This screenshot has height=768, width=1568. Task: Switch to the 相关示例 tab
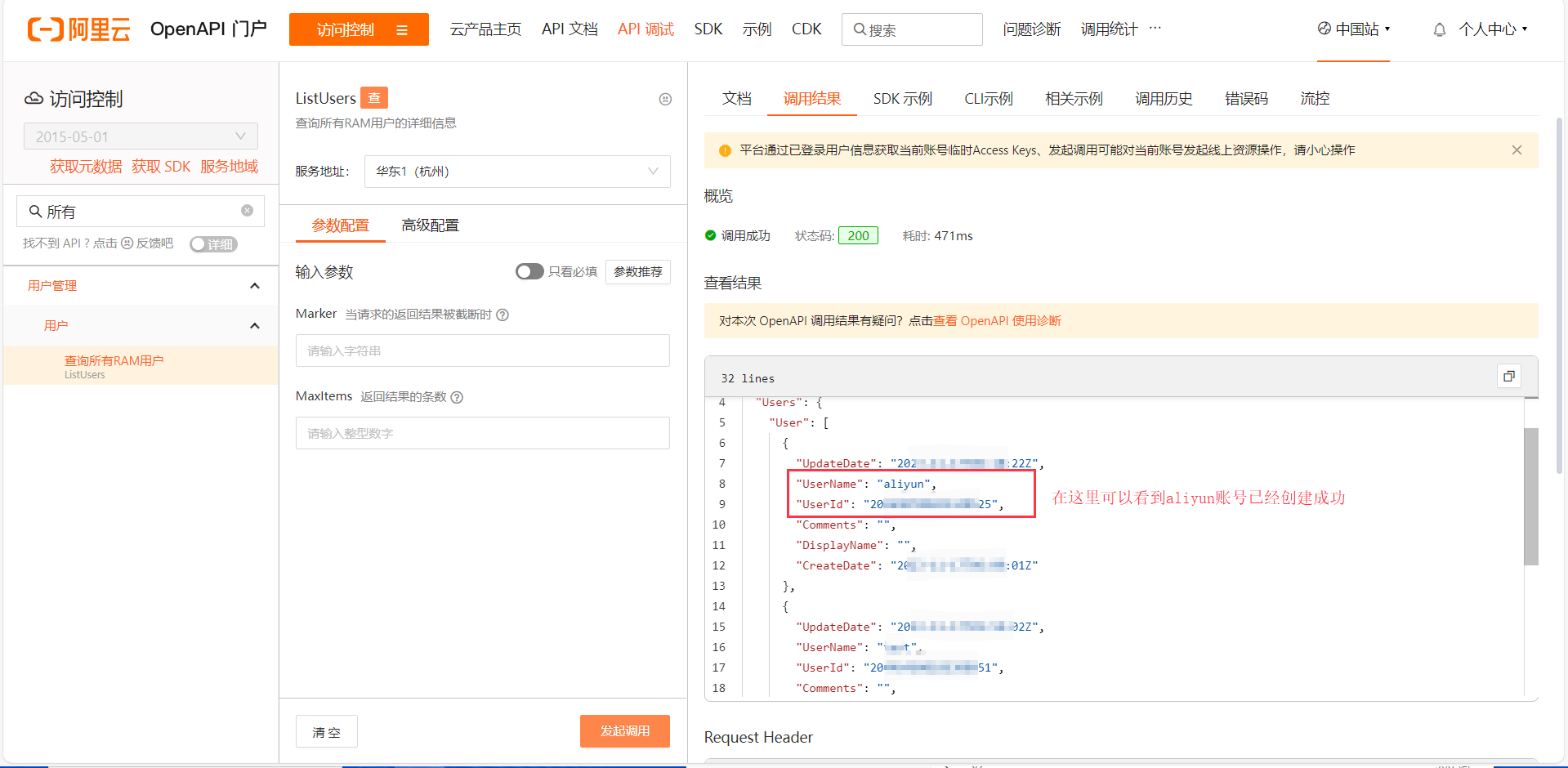click(x=1074, y=99)
